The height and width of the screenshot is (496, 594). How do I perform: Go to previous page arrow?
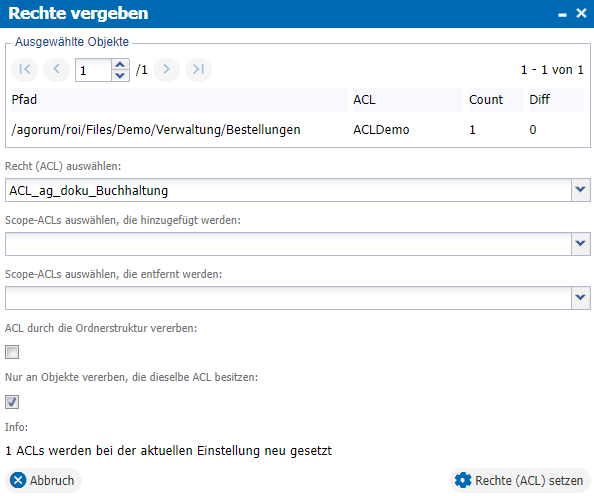56,70
